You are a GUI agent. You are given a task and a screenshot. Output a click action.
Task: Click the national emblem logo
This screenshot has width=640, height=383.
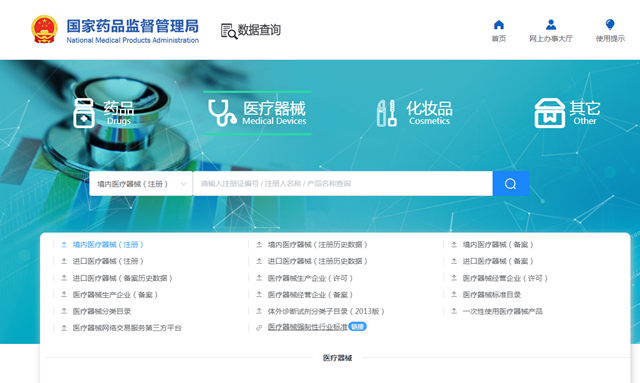pos(44,29)
